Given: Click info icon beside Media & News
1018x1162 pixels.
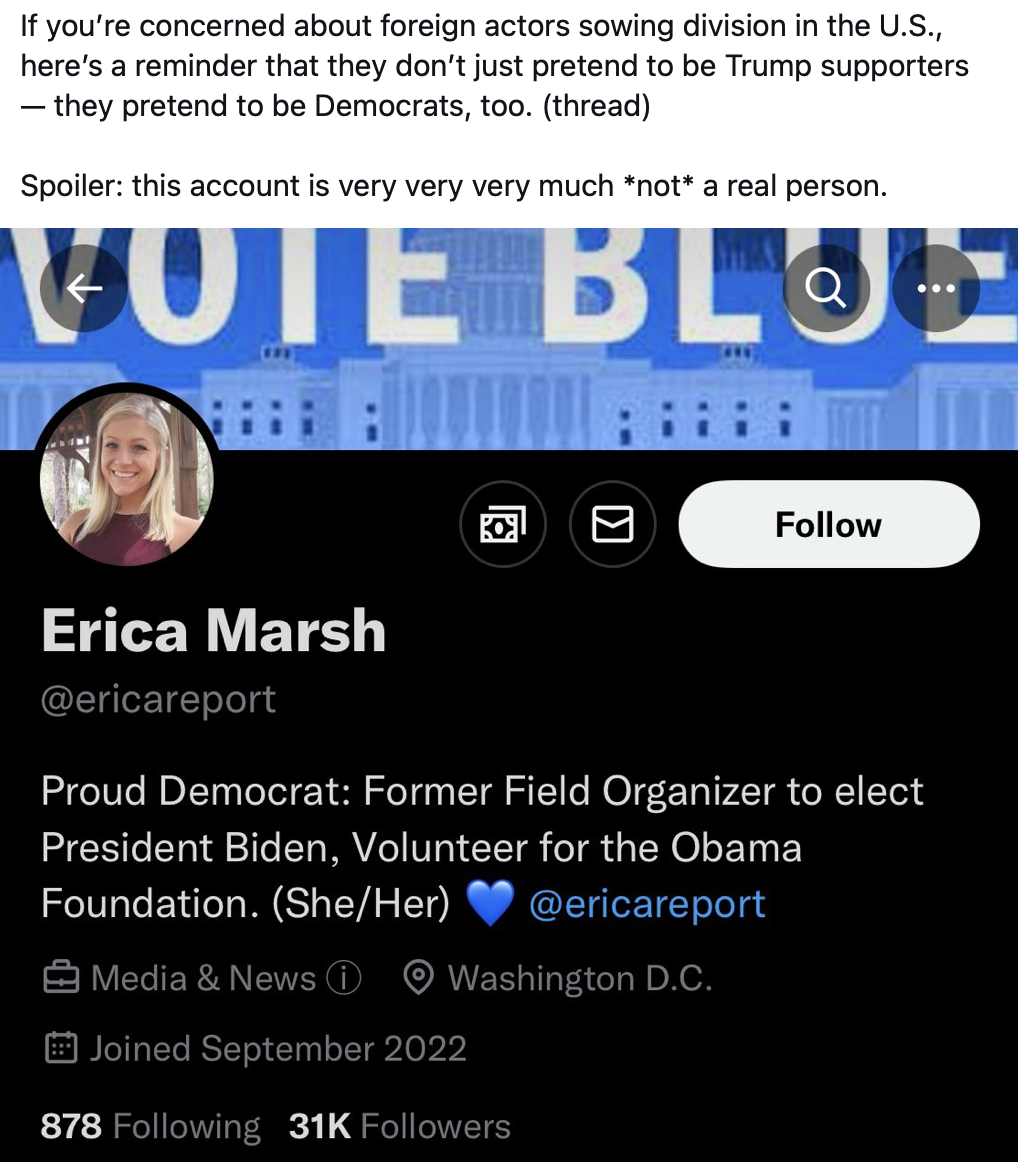Looking at the screenshot, I should pyautogui.click(x=344, y=978).
